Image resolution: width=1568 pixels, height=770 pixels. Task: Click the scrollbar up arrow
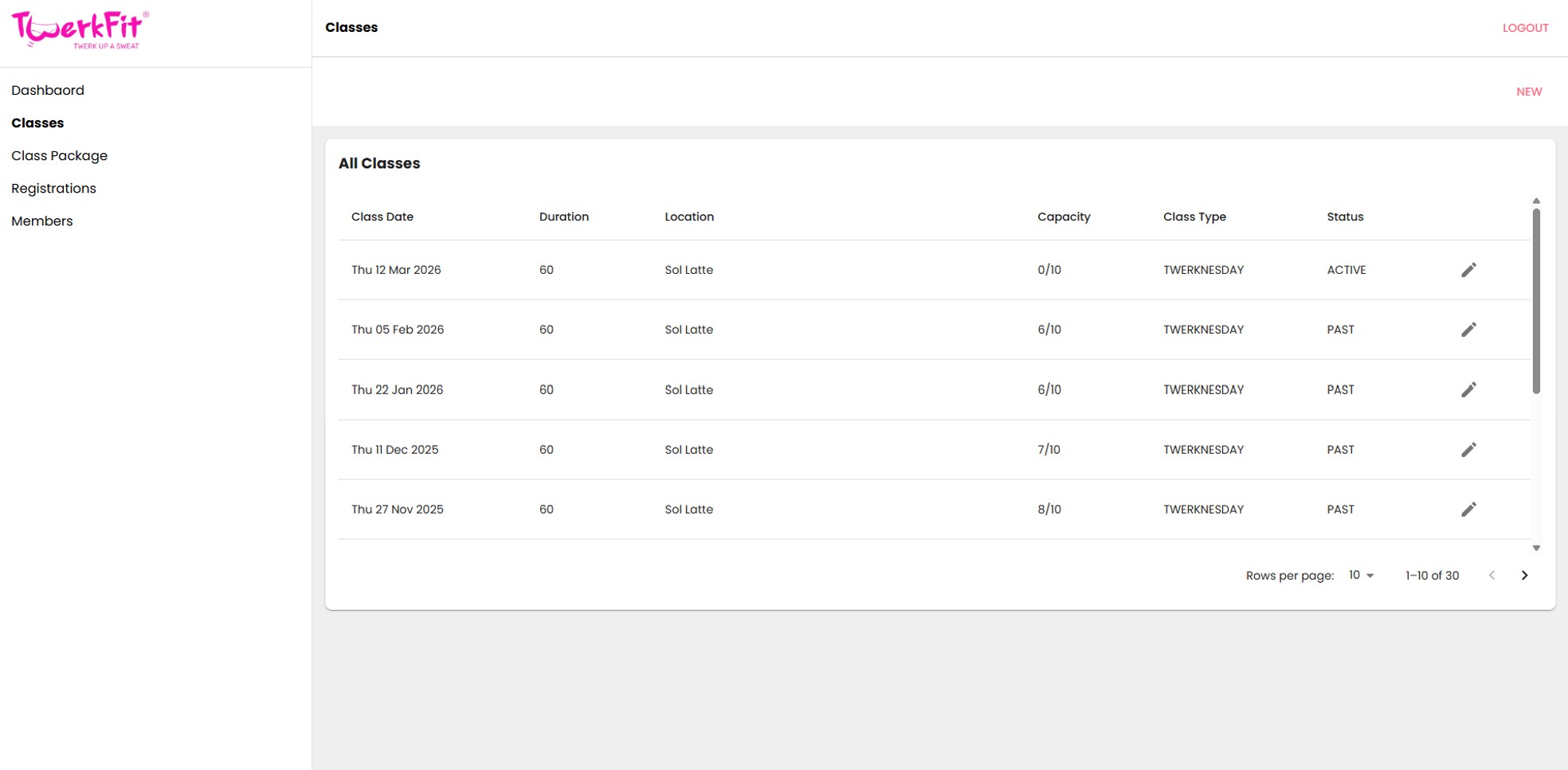1536,201
